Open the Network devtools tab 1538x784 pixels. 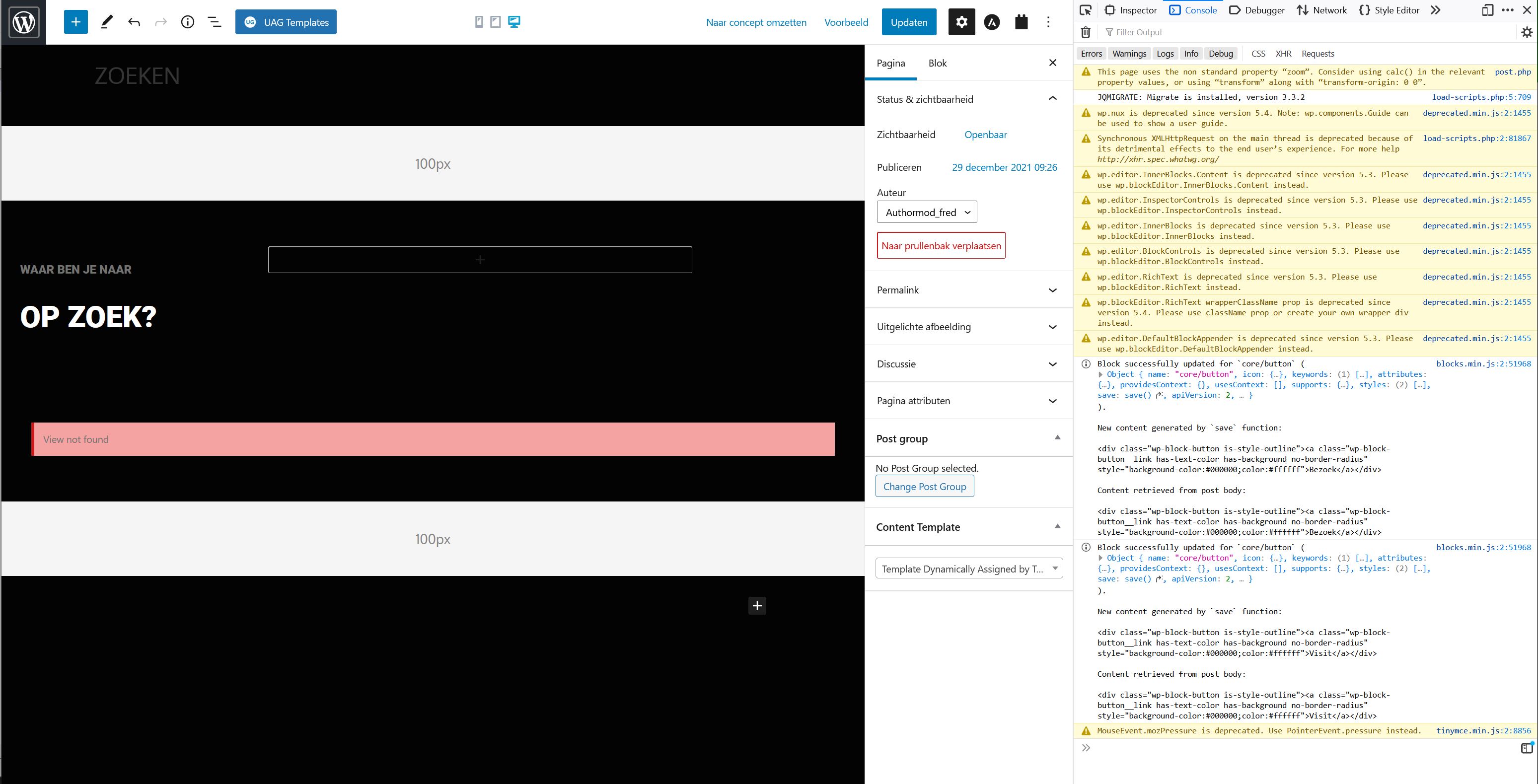point(1322,10)
